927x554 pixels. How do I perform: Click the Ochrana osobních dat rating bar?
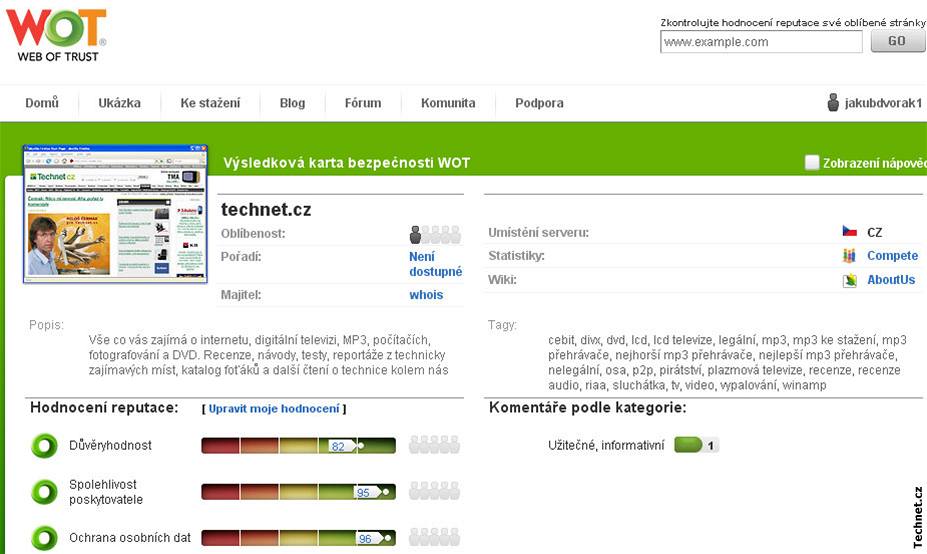(x=298, y=538)
